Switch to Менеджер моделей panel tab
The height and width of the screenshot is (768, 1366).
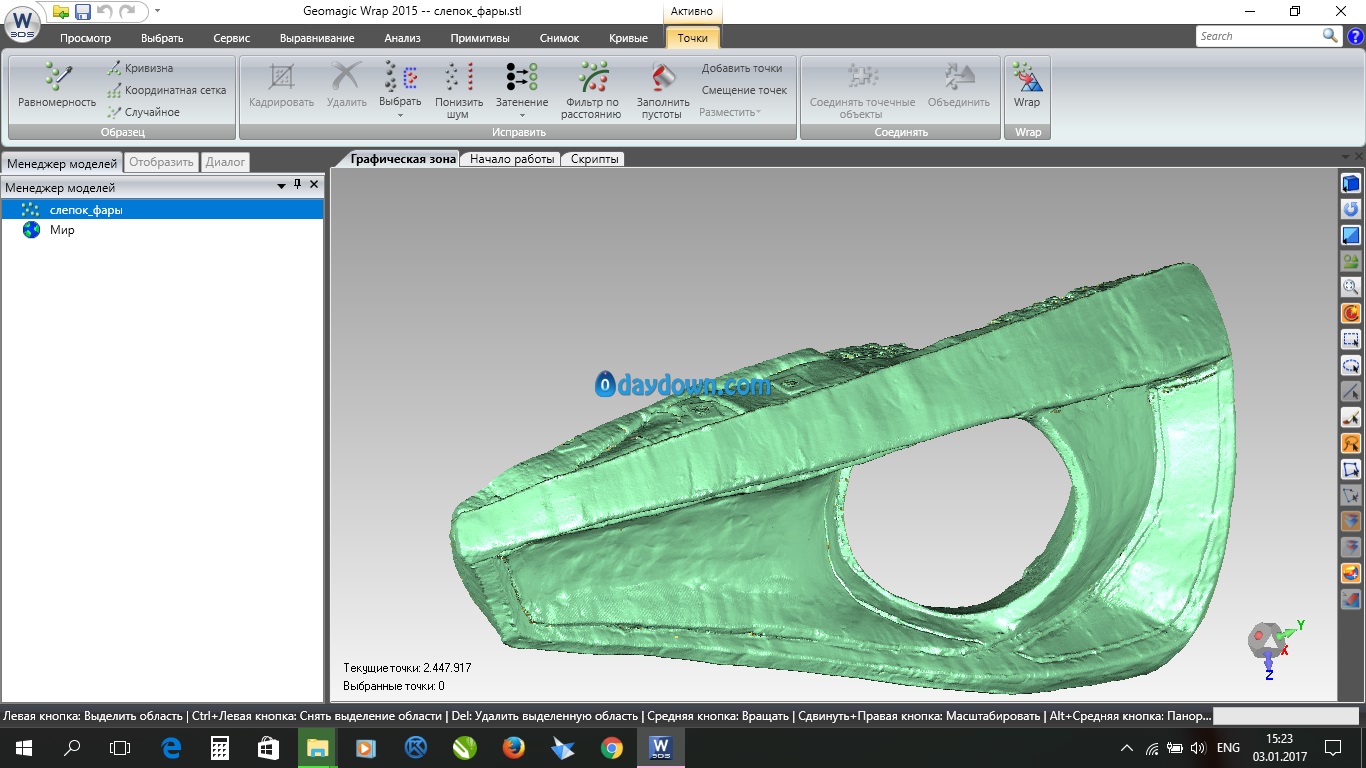[x=62, y=163]
